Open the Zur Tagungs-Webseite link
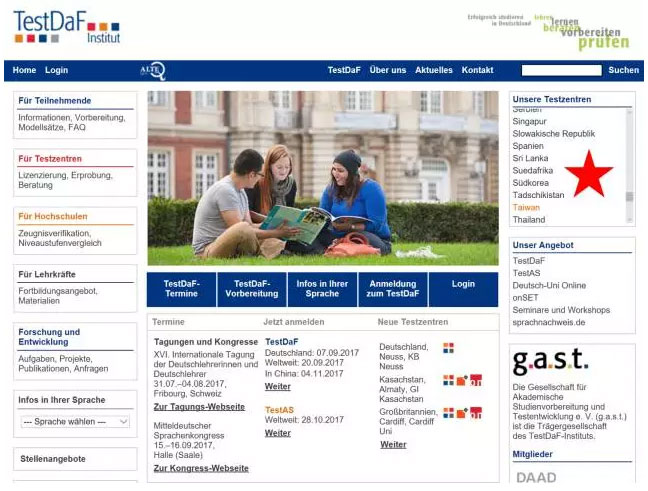 199,407
